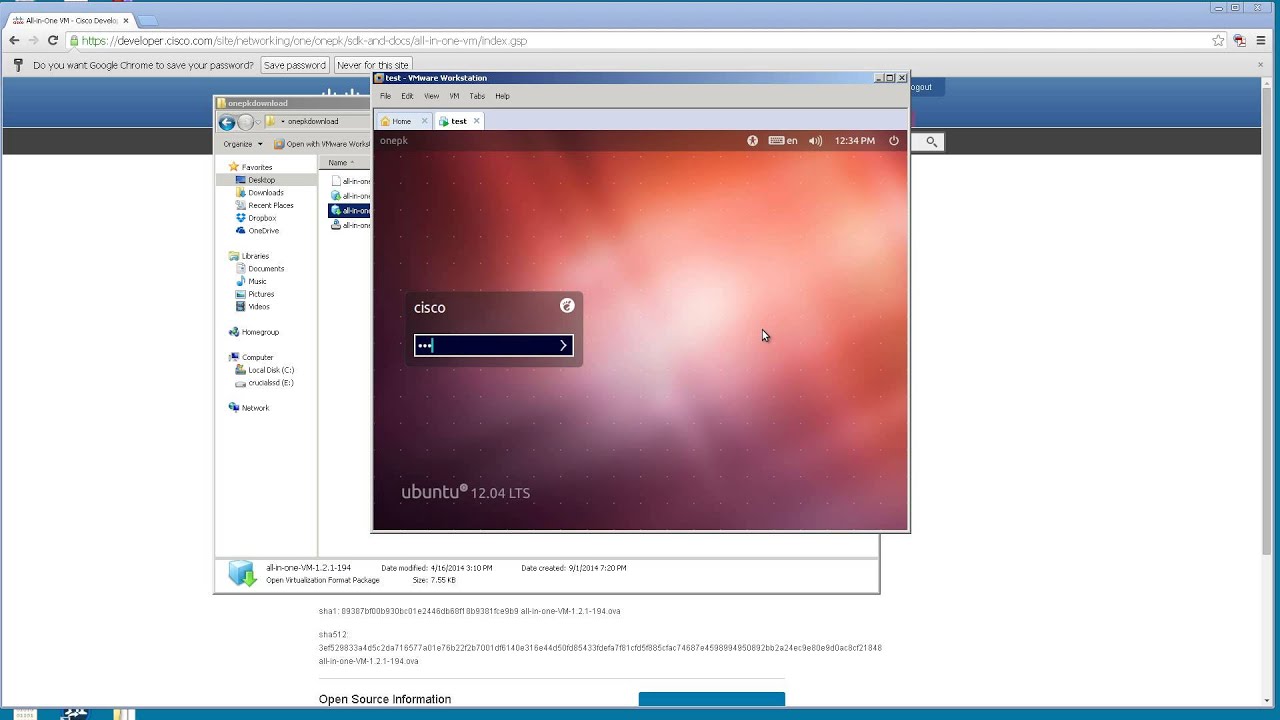Image resolution: width=1280 pixels, height=720 pixels.
Task: Open the Organize dropdown in Explorer
Action: click(x=241, y=144)
